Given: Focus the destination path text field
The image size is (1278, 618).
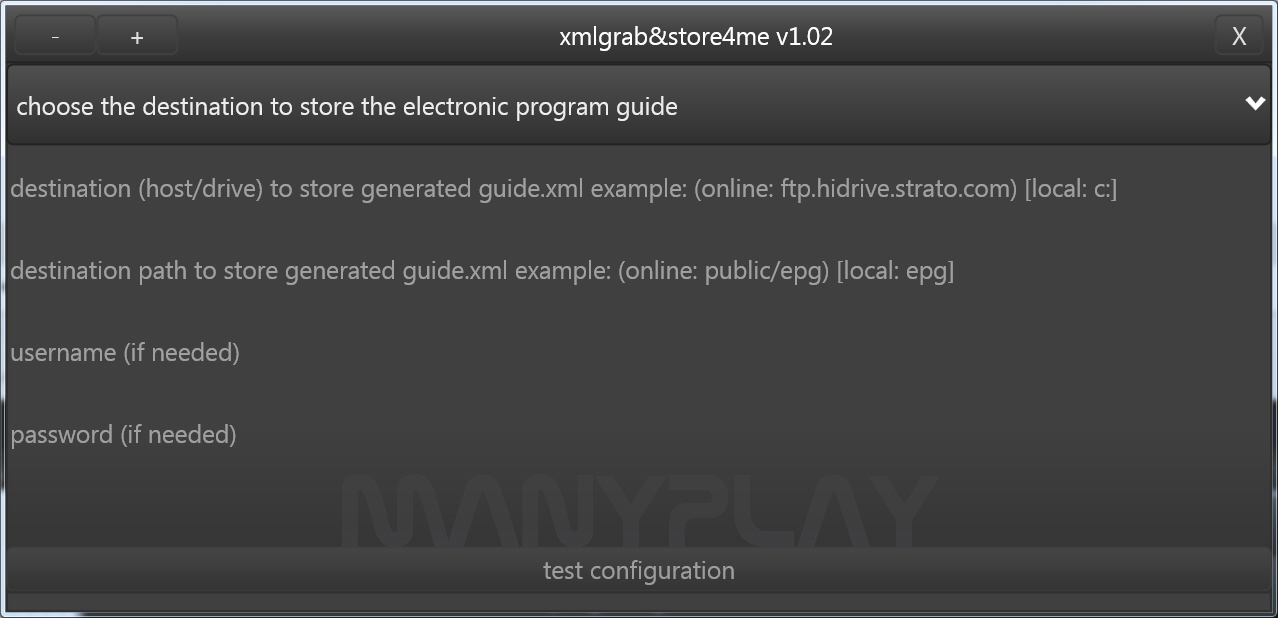Looking at the screenshot, I should [x=639, y=271].
